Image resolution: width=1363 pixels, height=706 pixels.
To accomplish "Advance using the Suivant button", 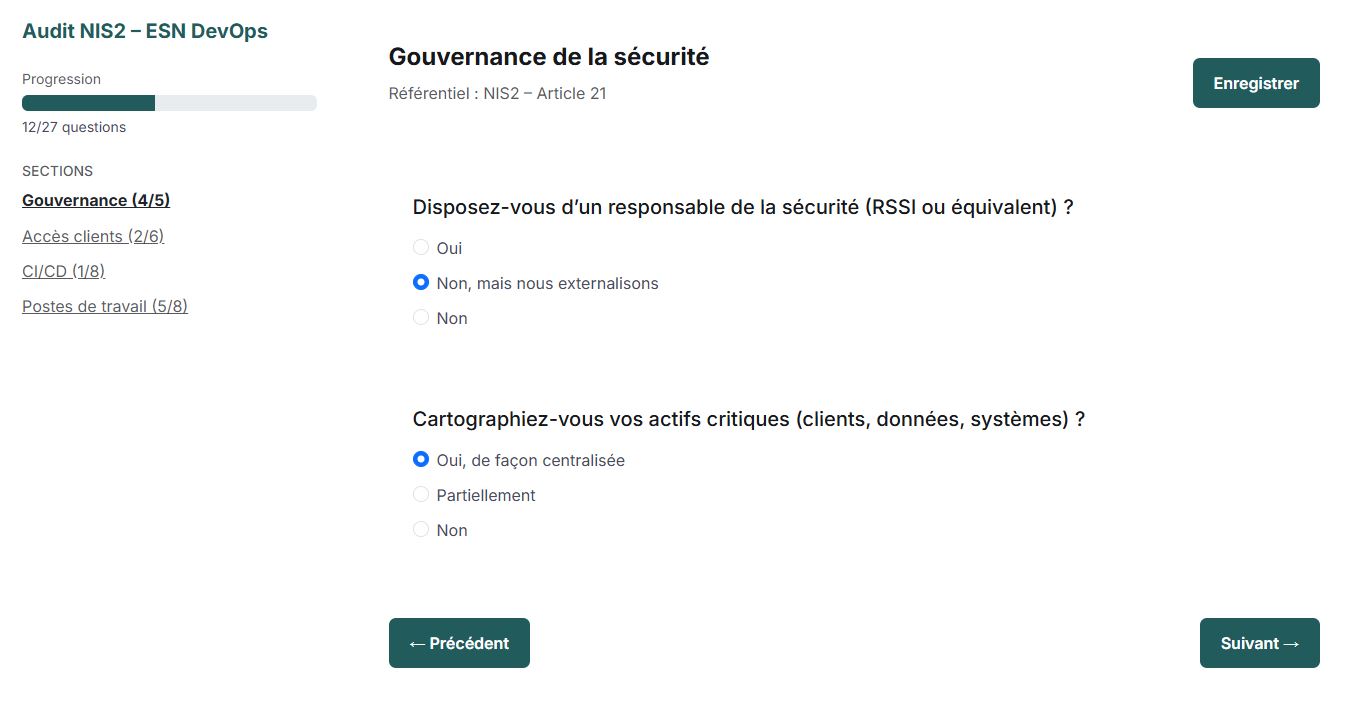I will [x=1259, y=642].
